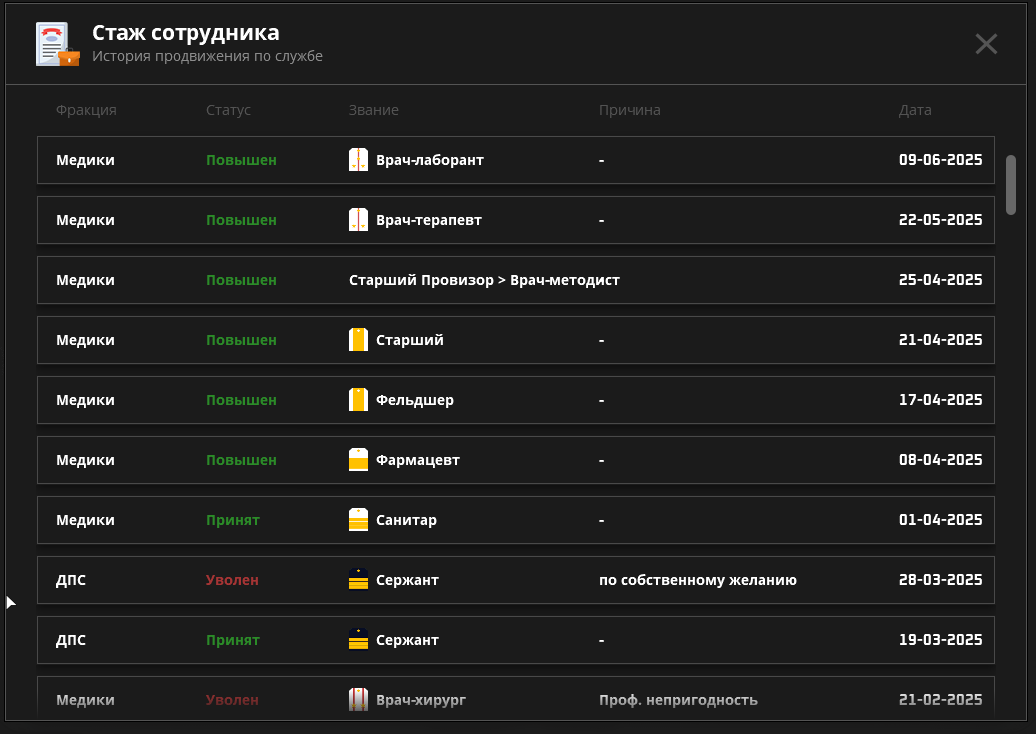Click the 'по собственному желанию' reason text
This screenshot has width=1036, height=734.
pyautogui.click(x=697, y=580)
